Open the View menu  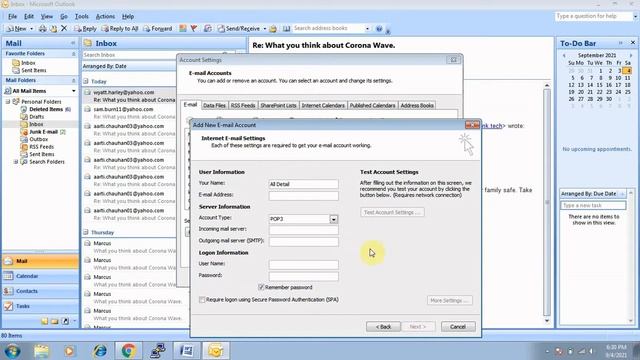click(x=47, y=16)
